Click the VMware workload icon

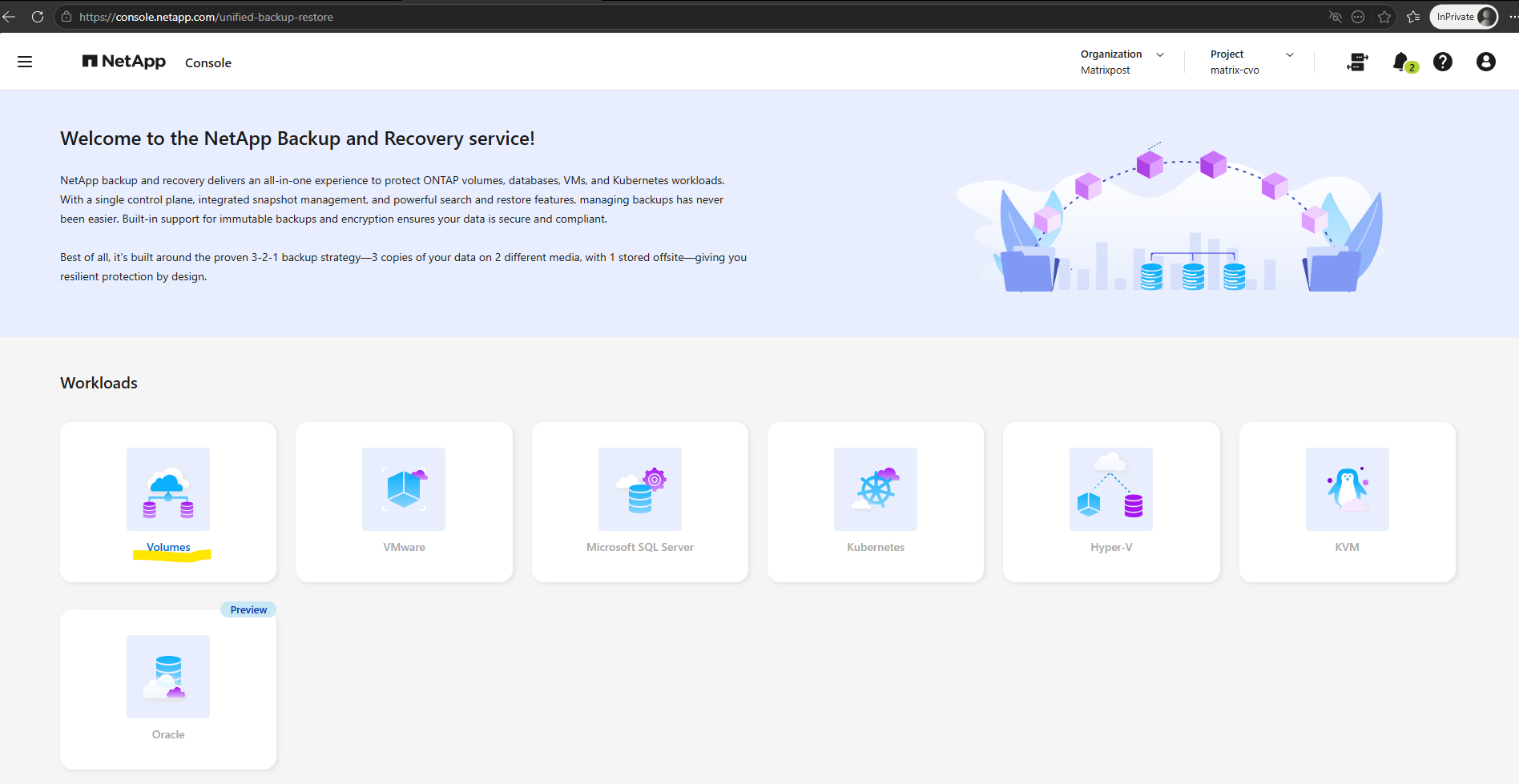coord(404,489)
